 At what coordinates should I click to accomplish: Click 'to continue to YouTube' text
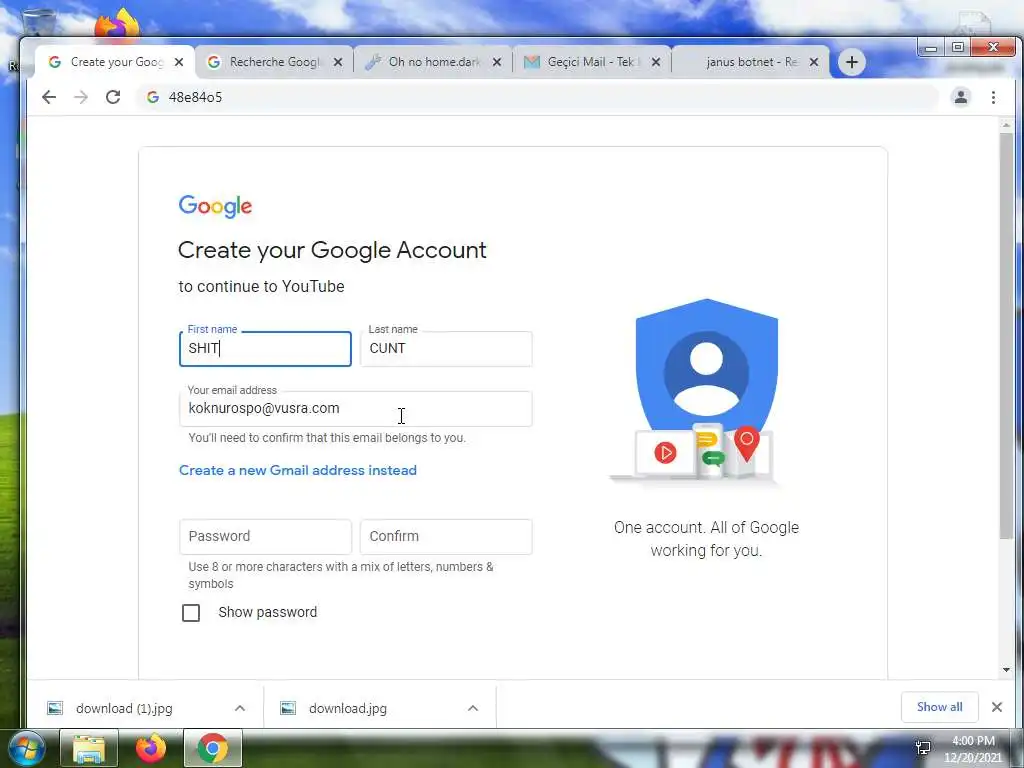261,287
